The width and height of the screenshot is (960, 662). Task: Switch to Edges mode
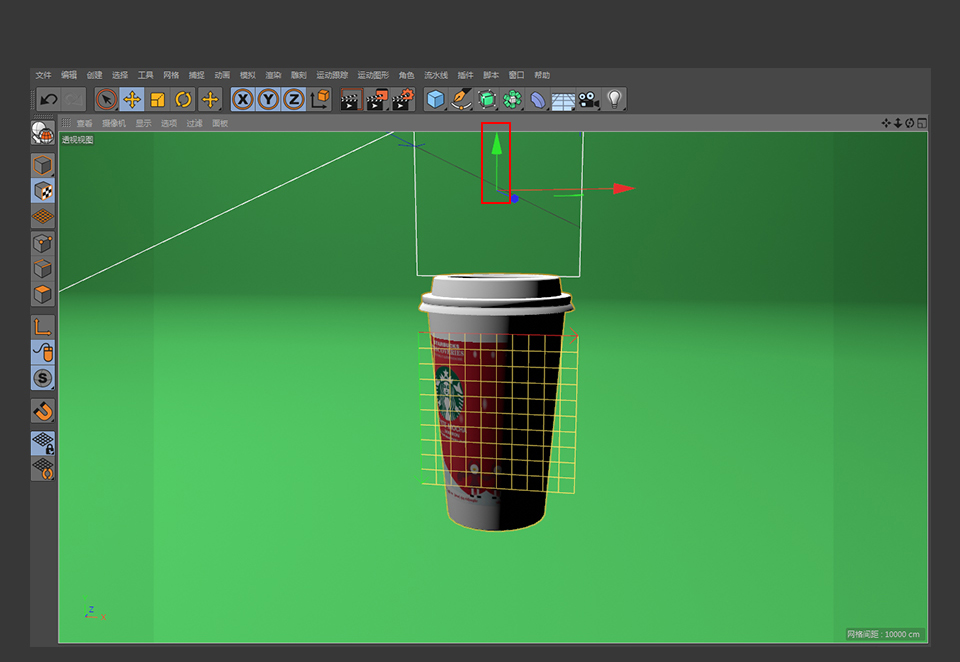point(43,269)
